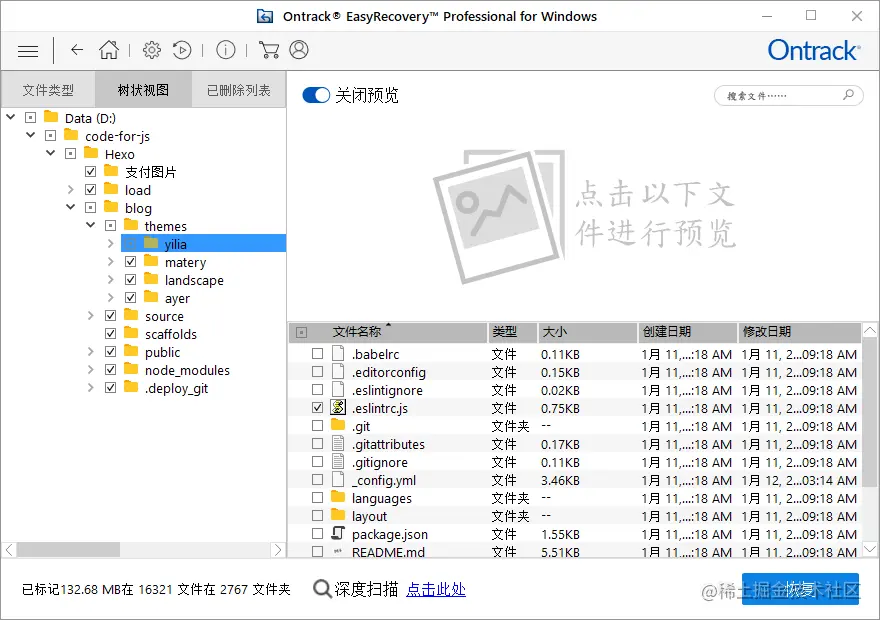Image resolution: width=880 pixels, height=620 pixels.
Task: Select the public folder in tree
Action: click(162, 352)
